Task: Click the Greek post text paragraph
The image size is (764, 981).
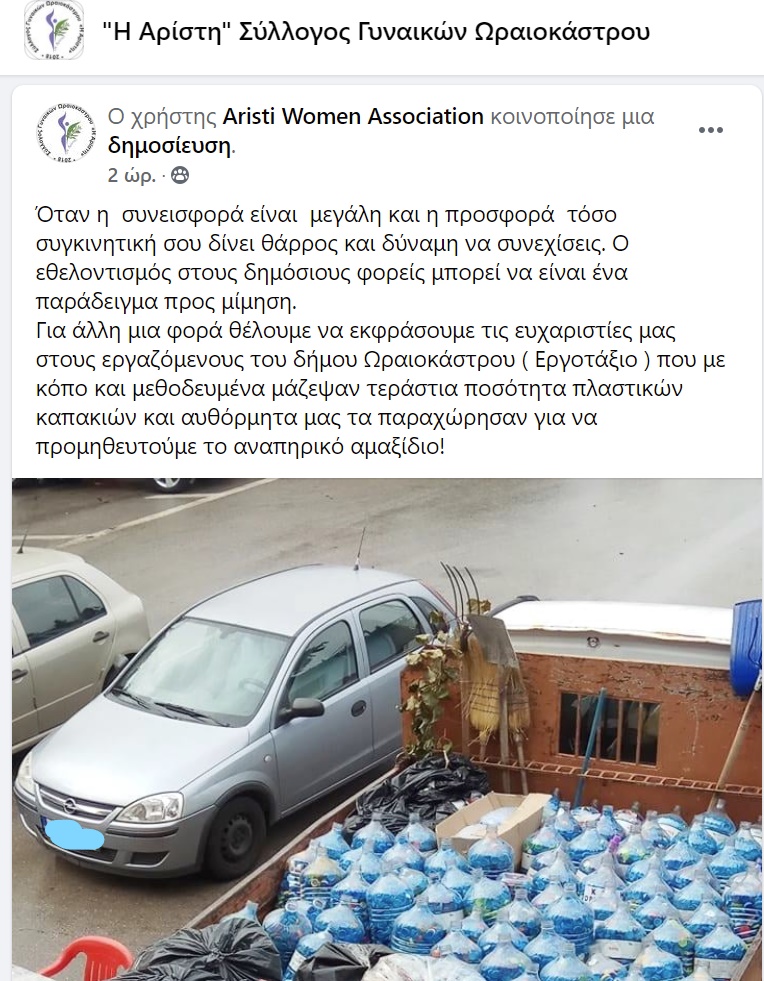Action: tap(380, 330)
